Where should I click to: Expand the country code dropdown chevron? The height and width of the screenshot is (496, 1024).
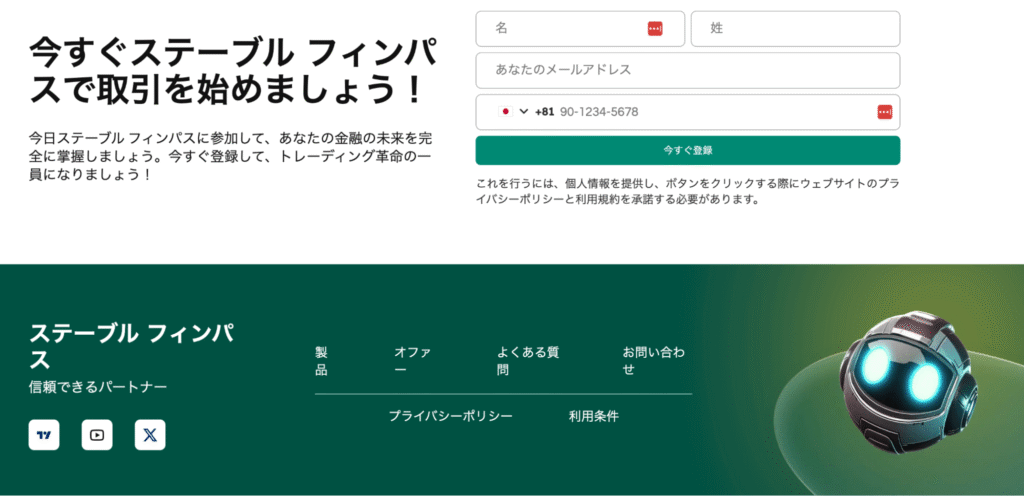click(x=524, y=112)
